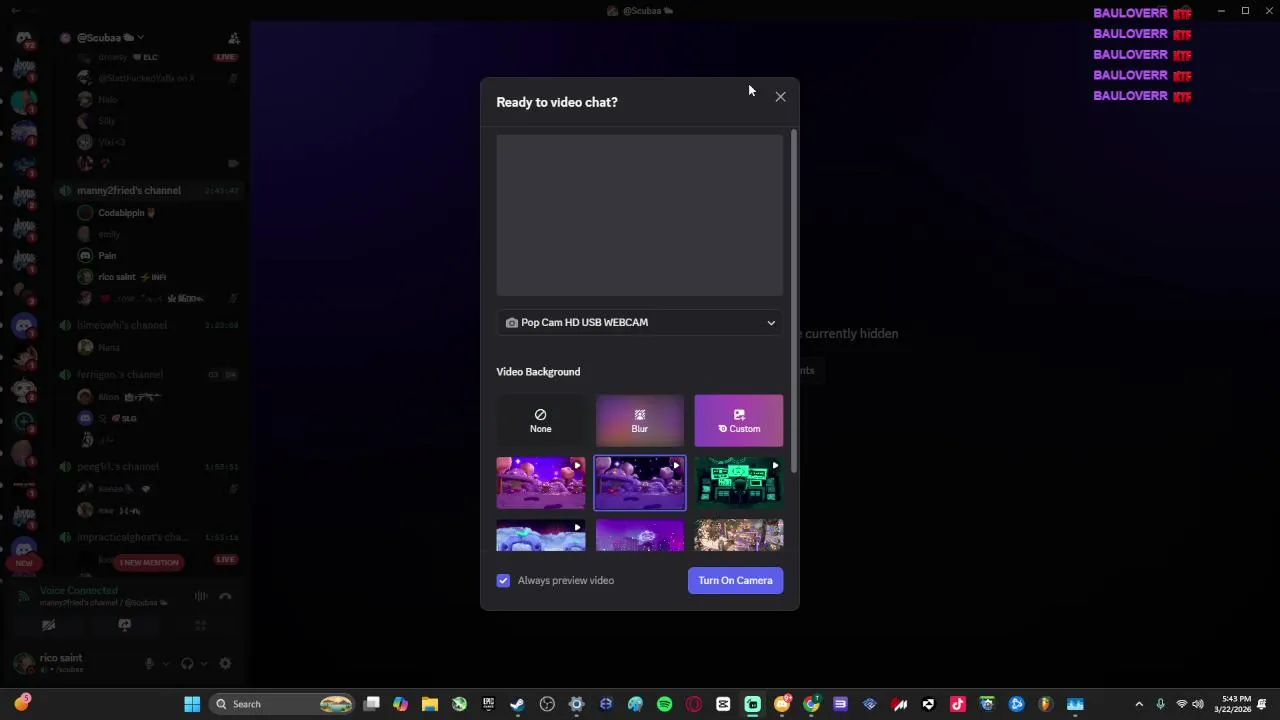This screenshot has height=720, width=1280.
Task: Click the invite people icon beside @Scubaa
Action: click(x=233, y=38)
